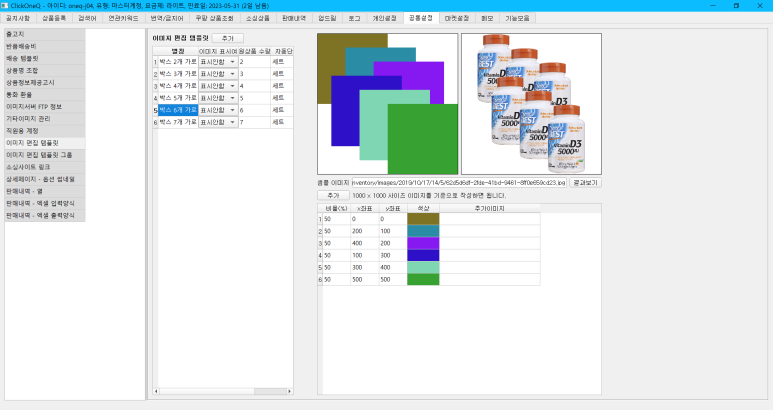This screenshot has width=773, height=410.
Task: Click 추가 button next to 이미지 편집 템플릿
Action: pyautogui.click(x=228, y=38)
